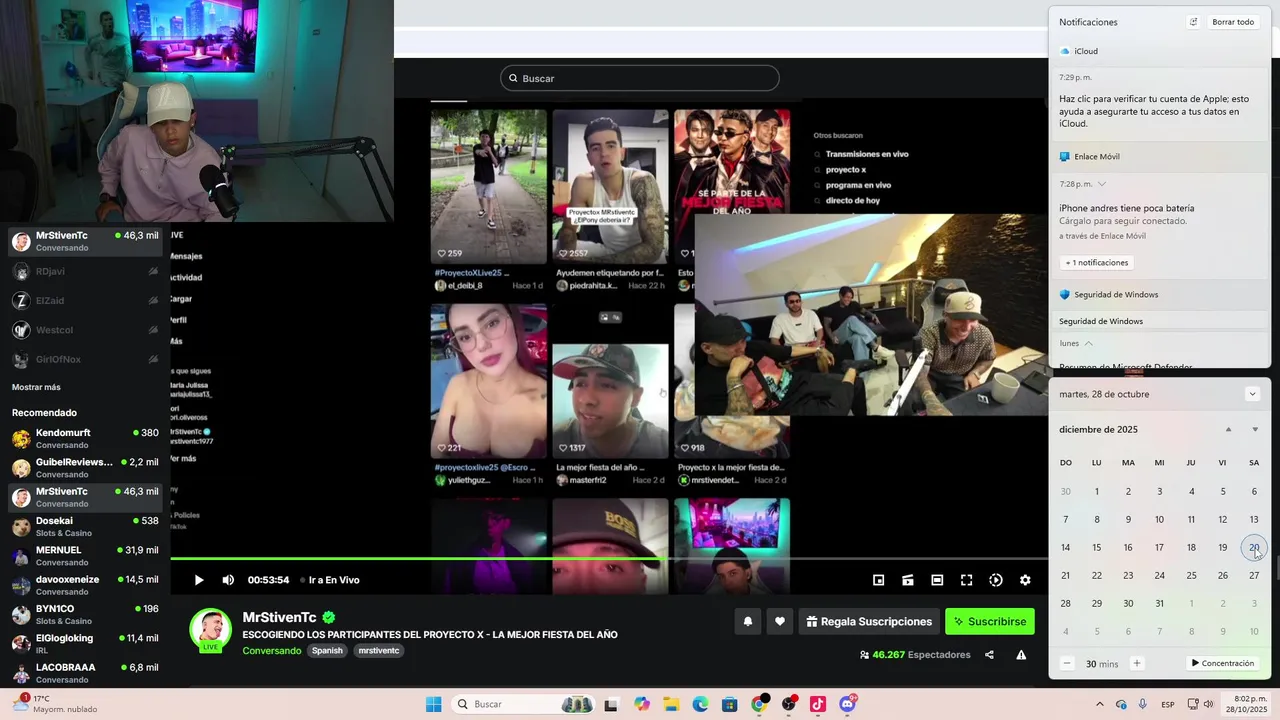This screenshot has height=720, width=1280.
Task: Increase focus minutes with plus button
Action: tap(1137, 663)
